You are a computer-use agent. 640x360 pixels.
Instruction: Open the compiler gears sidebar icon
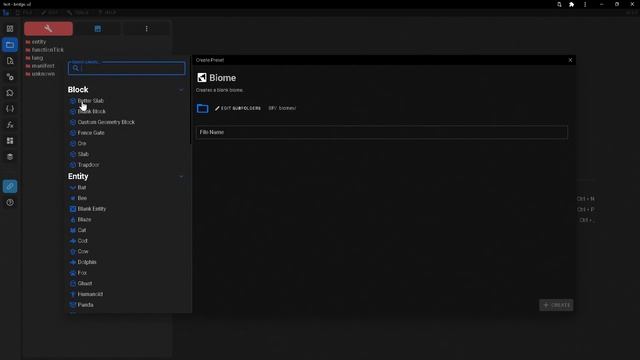click(x=10, y=77)
